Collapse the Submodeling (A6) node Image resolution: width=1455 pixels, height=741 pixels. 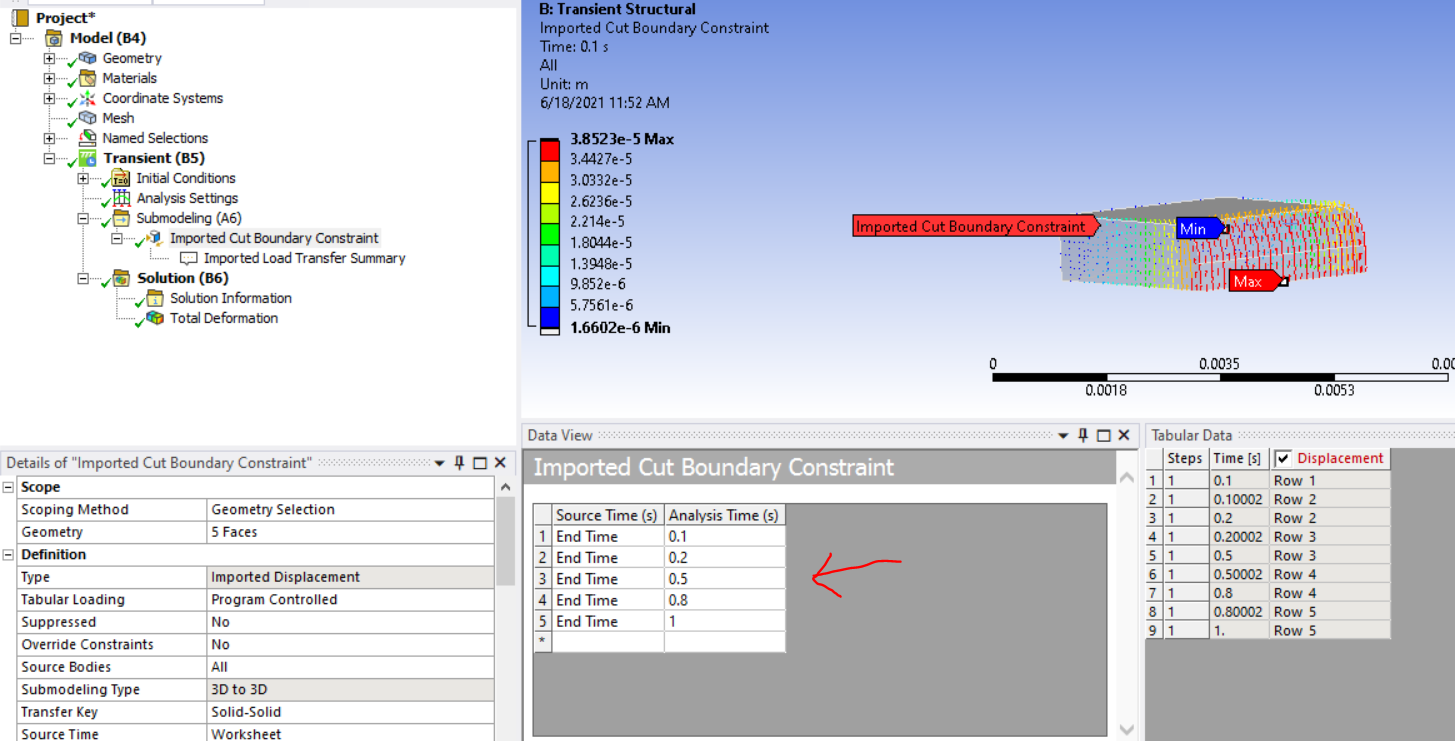(83, 218)
